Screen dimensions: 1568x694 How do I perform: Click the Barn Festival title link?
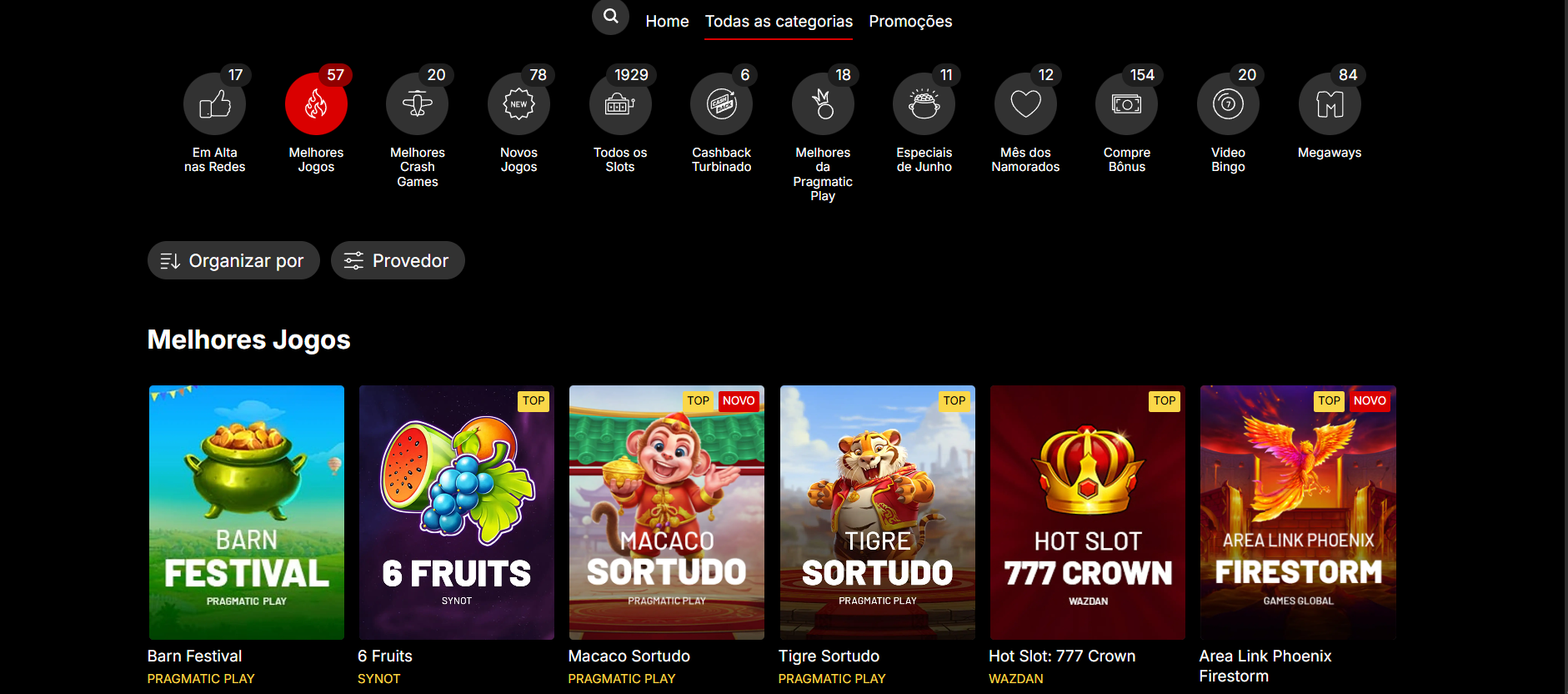194,656
